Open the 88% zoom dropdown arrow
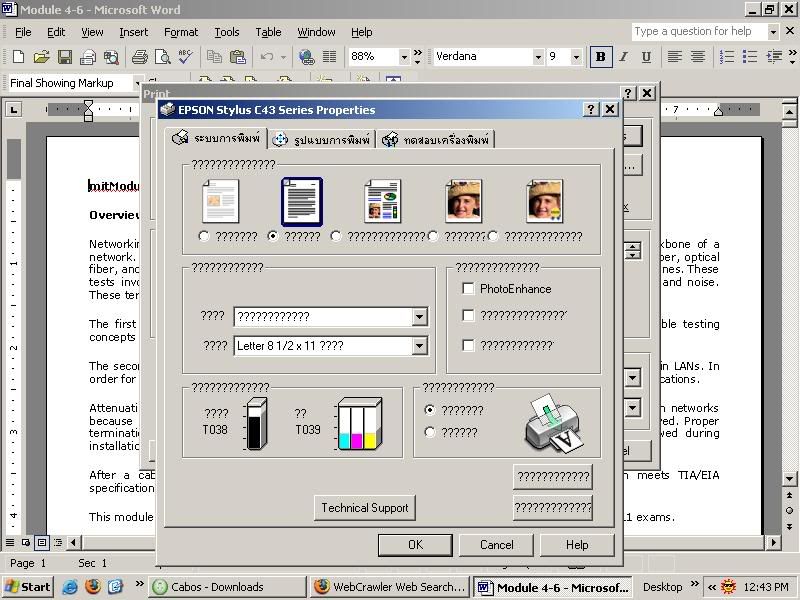This screenshot has width=800, height=600. point(404,57)
